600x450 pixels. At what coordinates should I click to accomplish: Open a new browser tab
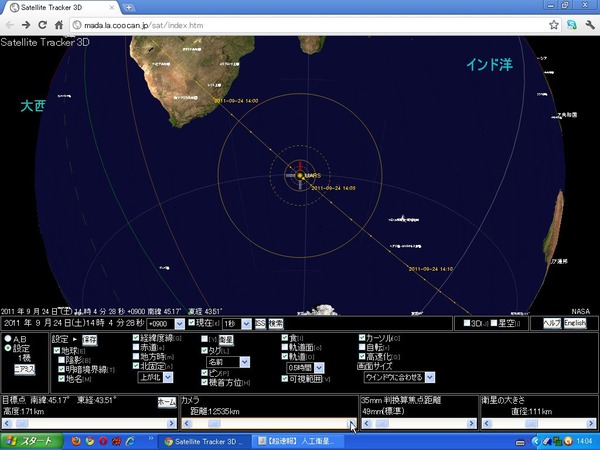(x=129, y=7)
